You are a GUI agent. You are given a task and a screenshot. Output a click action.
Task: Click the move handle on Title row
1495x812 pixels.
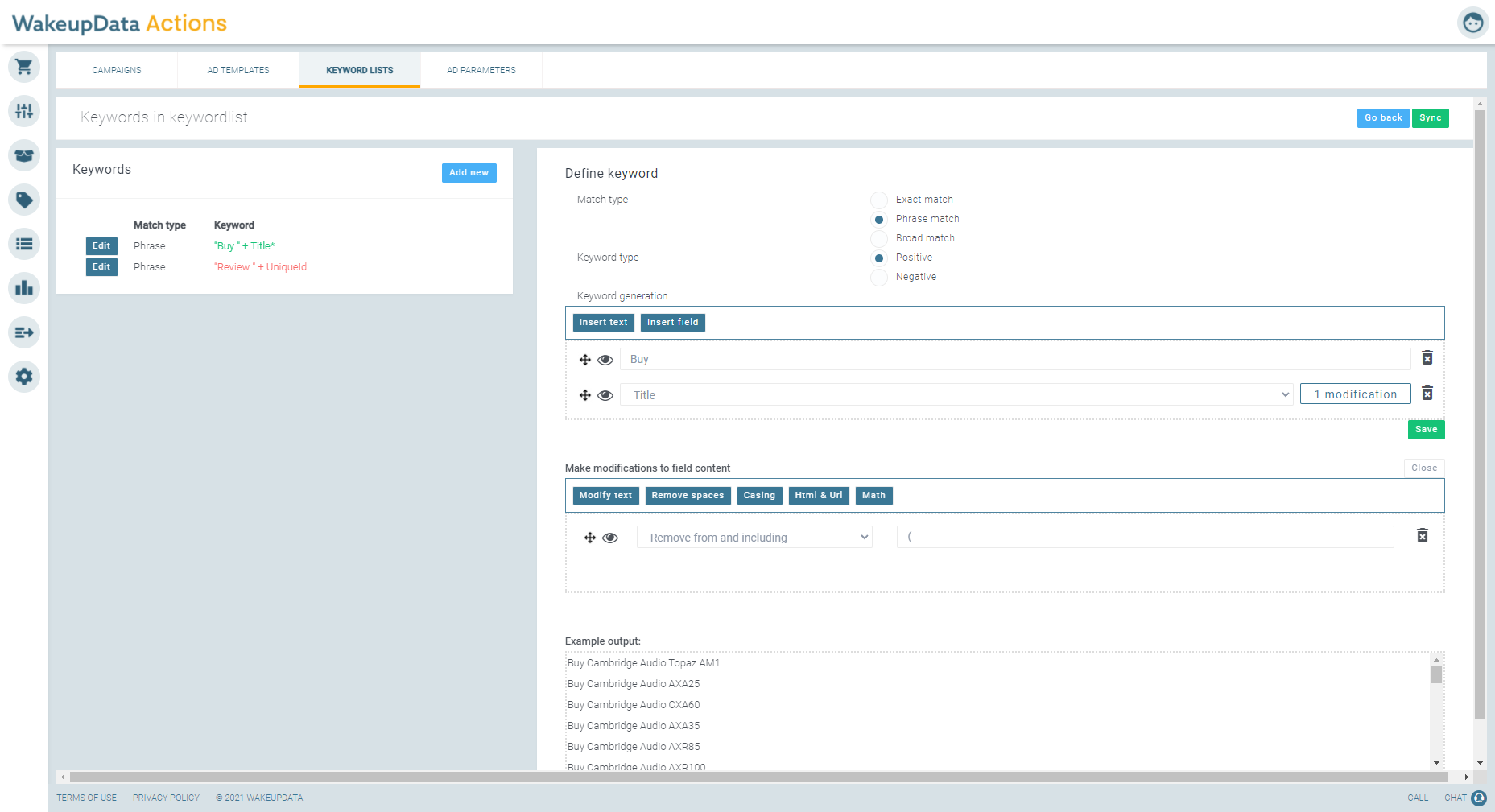coord(585,395)
